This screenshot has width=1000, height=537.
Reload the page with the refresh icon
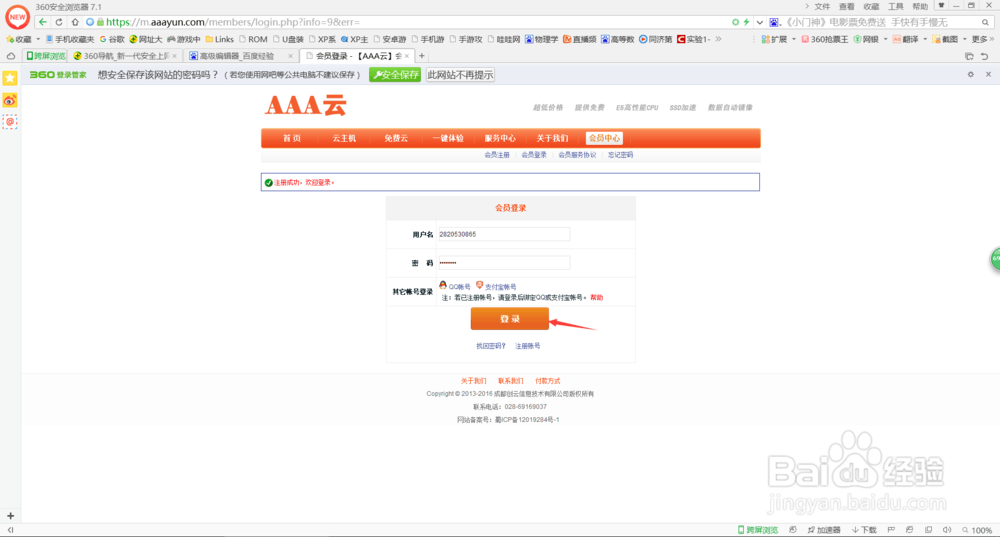click(x=59, y=22)
